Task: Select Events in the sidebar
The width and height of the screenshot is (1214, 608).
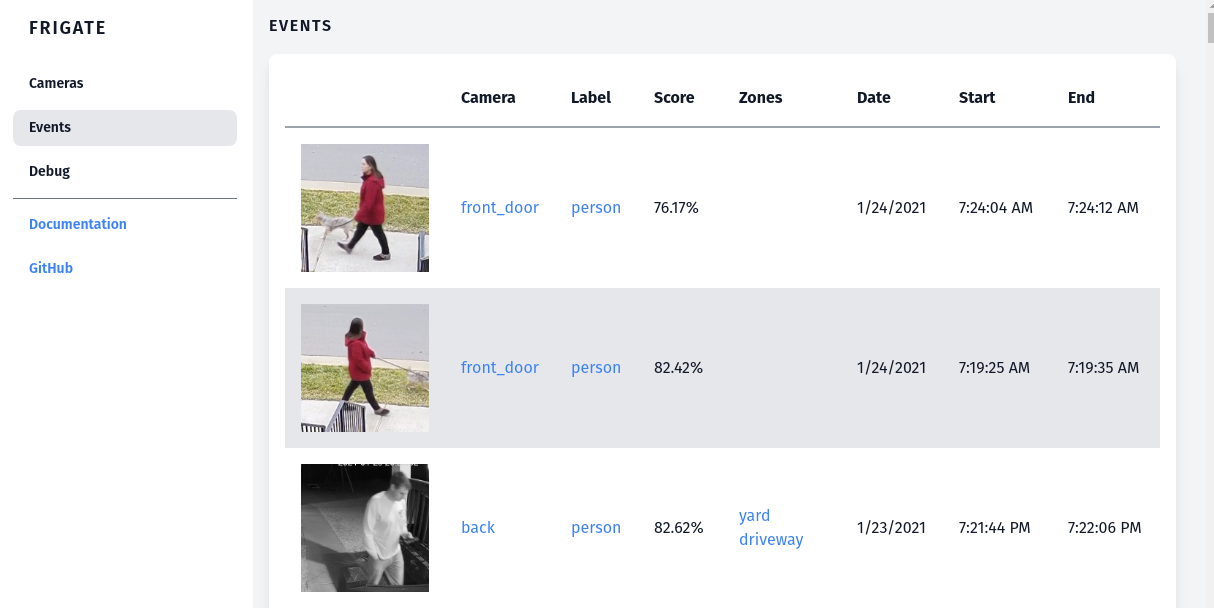Action: (50, 127)
